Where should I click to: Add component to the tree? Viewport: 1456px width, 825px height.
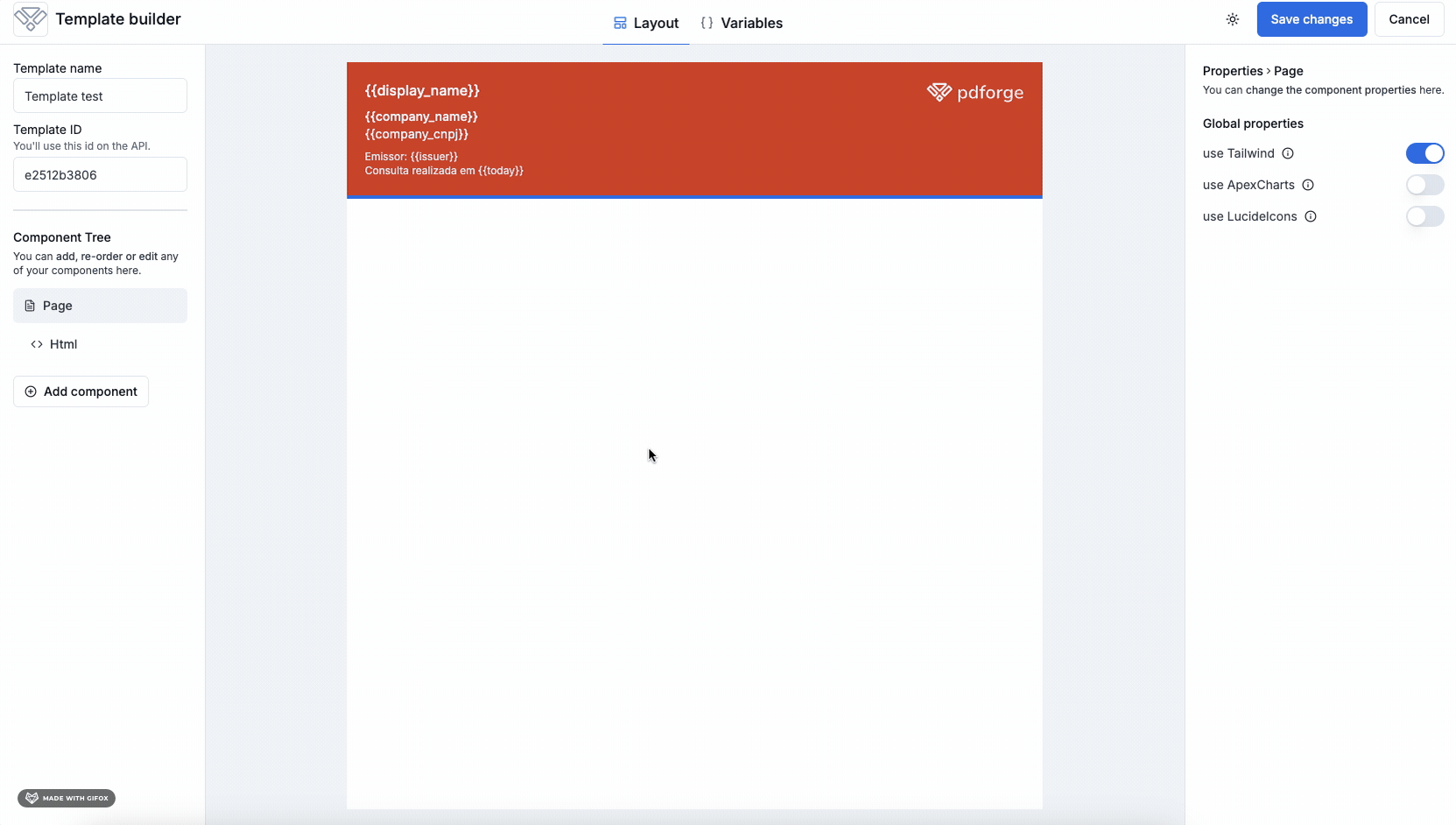point(81,391)
